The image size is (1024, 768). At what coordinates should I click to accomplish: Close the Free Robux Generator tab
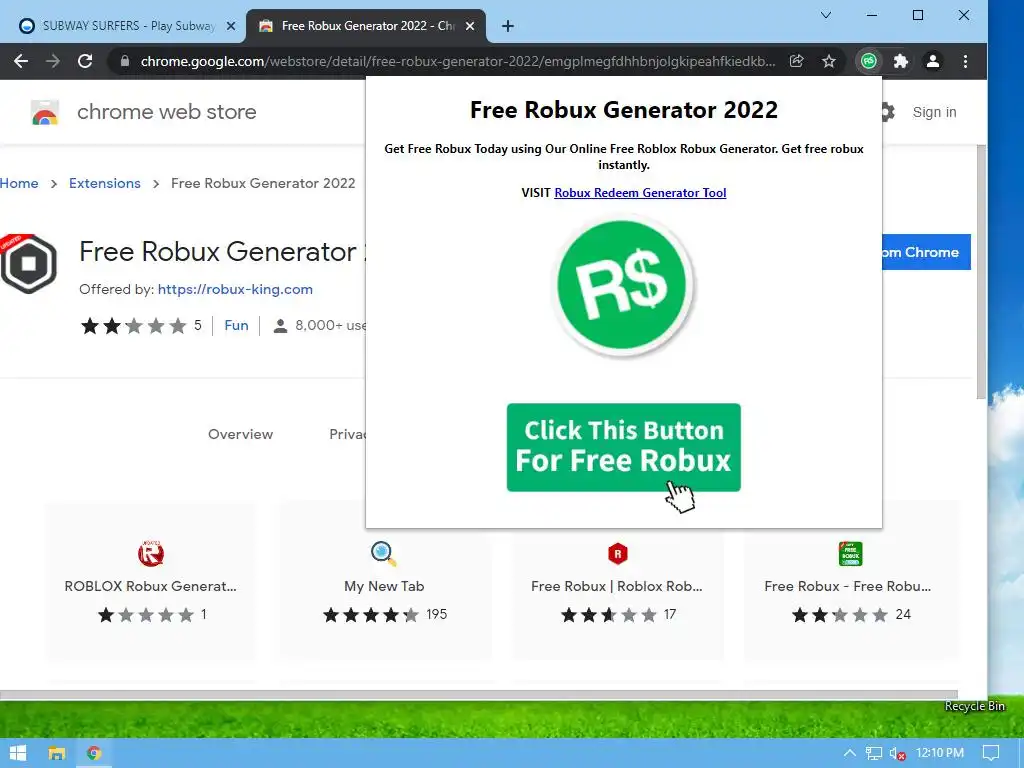coord(470,26)
